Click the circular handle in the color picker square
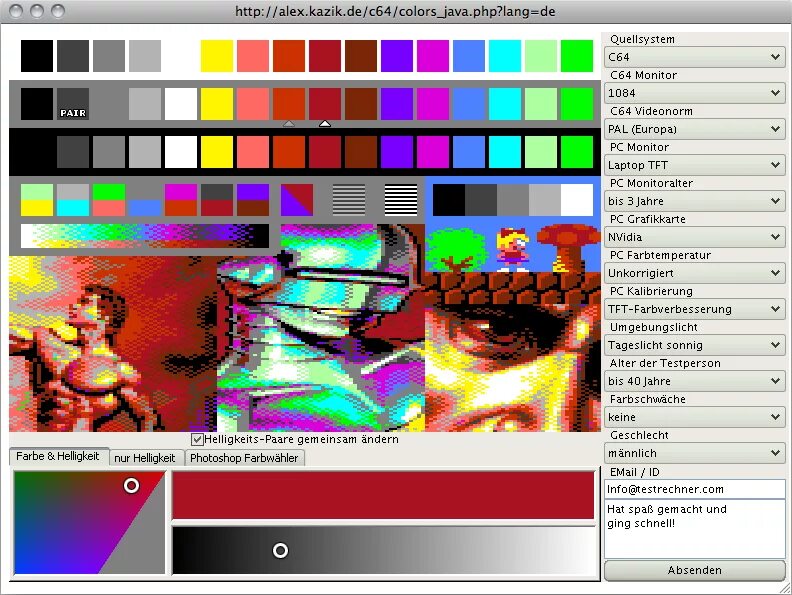This screenshot has width=792, height=595. 131,485
